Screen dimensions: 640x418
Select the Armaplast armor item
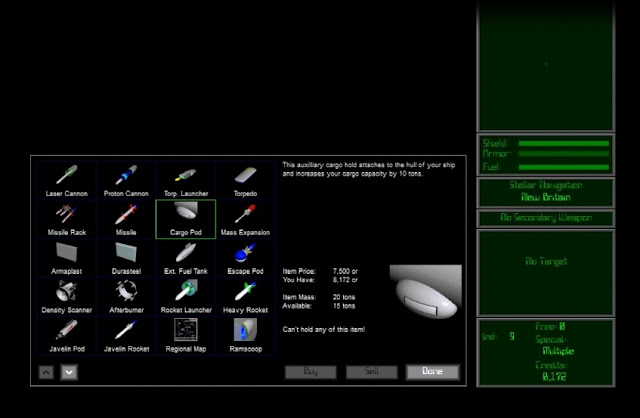pos(67,258)
